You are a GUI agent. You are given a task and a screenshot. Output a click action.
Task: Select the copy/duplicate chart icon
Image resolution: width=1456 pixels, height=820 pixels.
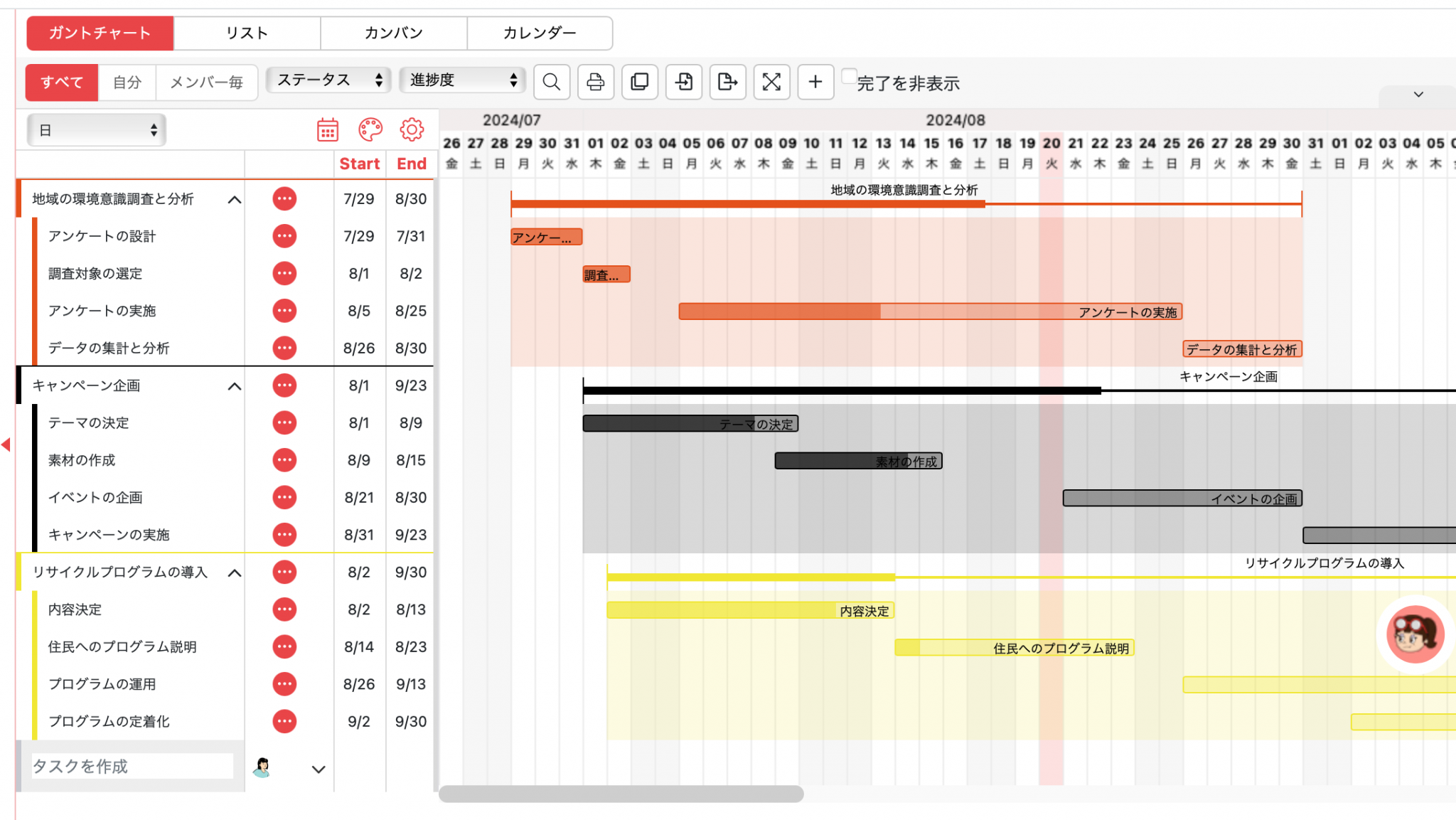640,82
